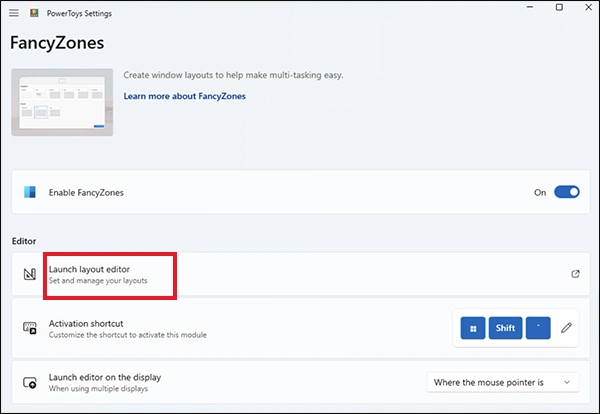Click the Activation shortcut keyboard icon

30,328
